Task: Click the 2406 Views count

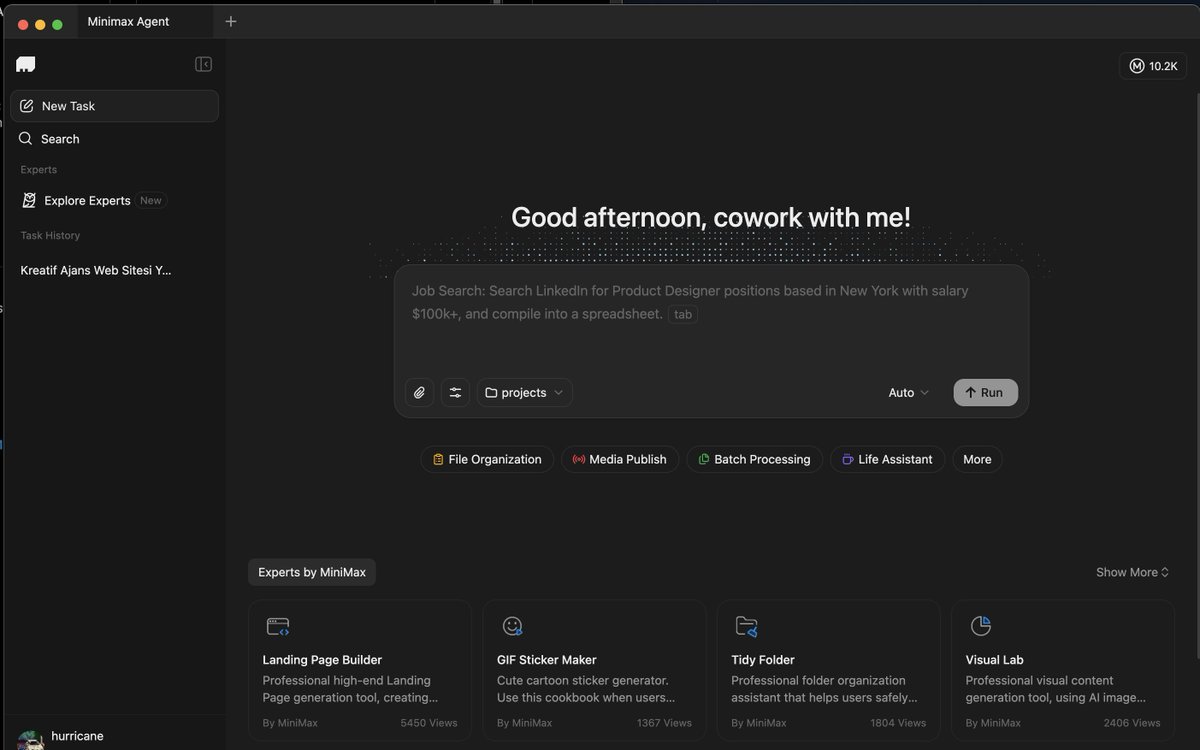Action: coord(1132,722)
